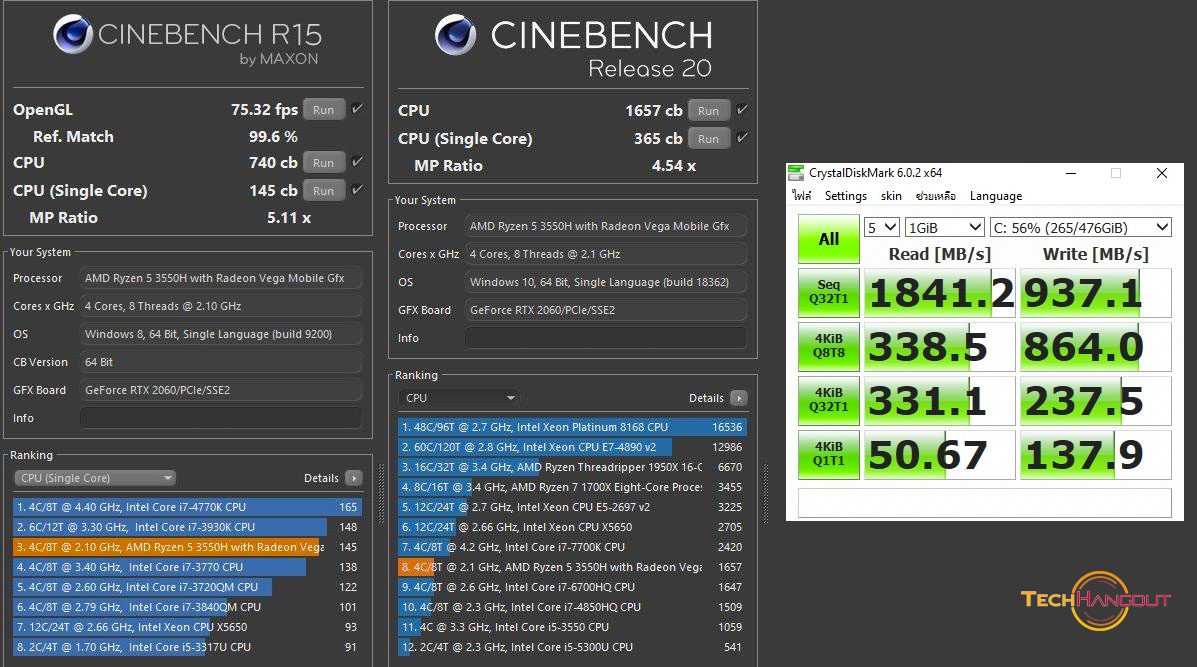Open the CPU ranking dropdown in Cinebench Release 20
The height and width of the screenshot is (667, 1197).
point(459,398)
